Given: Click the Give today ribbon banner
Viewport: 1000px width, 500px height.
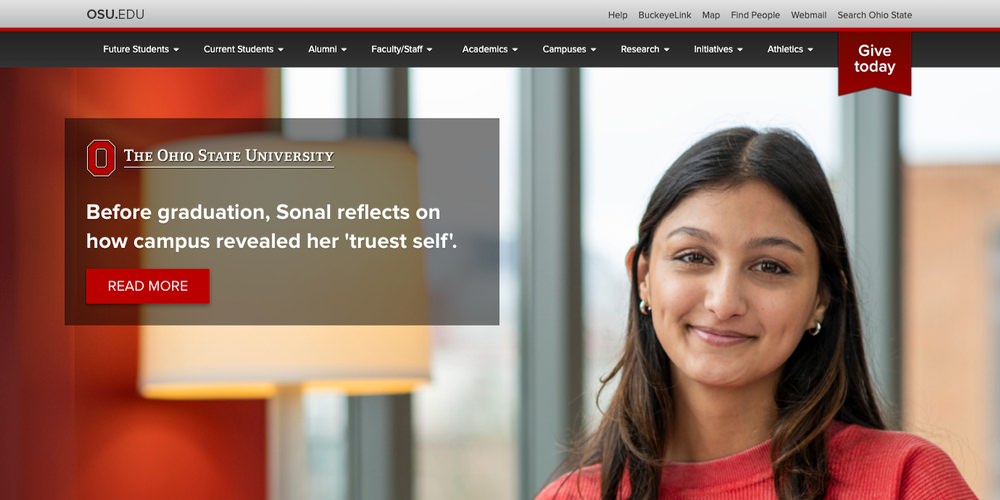Looking at the screenshot, I should tap(874, 62).
